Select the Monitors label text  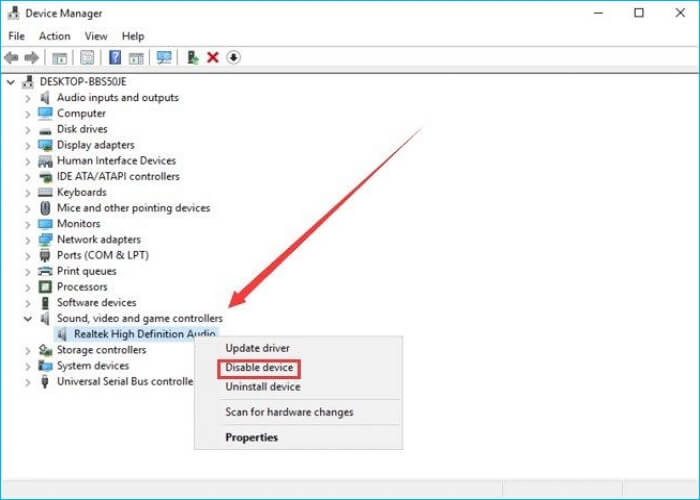coord(79,224)
